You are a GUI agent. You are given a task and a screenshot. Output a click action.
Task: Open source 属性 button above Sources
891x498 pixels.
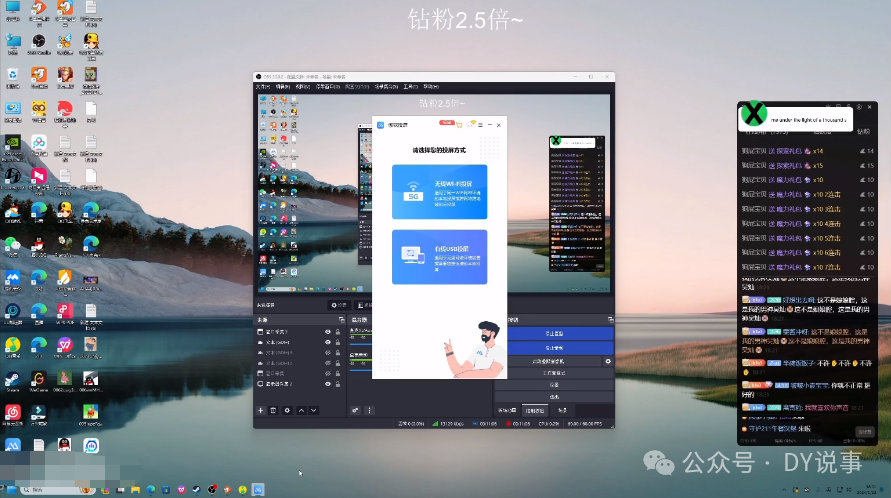pos(339,305)
